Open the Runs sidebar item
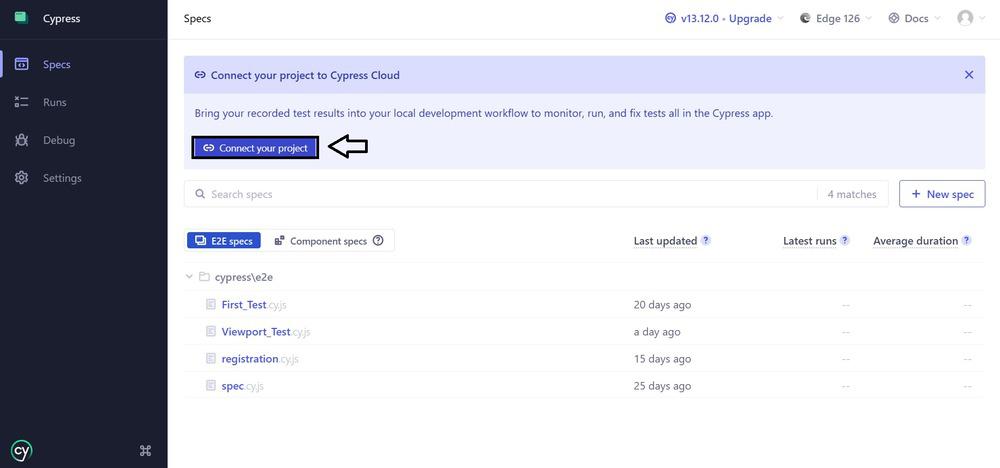1000x468 pixels. pyautogui.click(x=84, y=102)
